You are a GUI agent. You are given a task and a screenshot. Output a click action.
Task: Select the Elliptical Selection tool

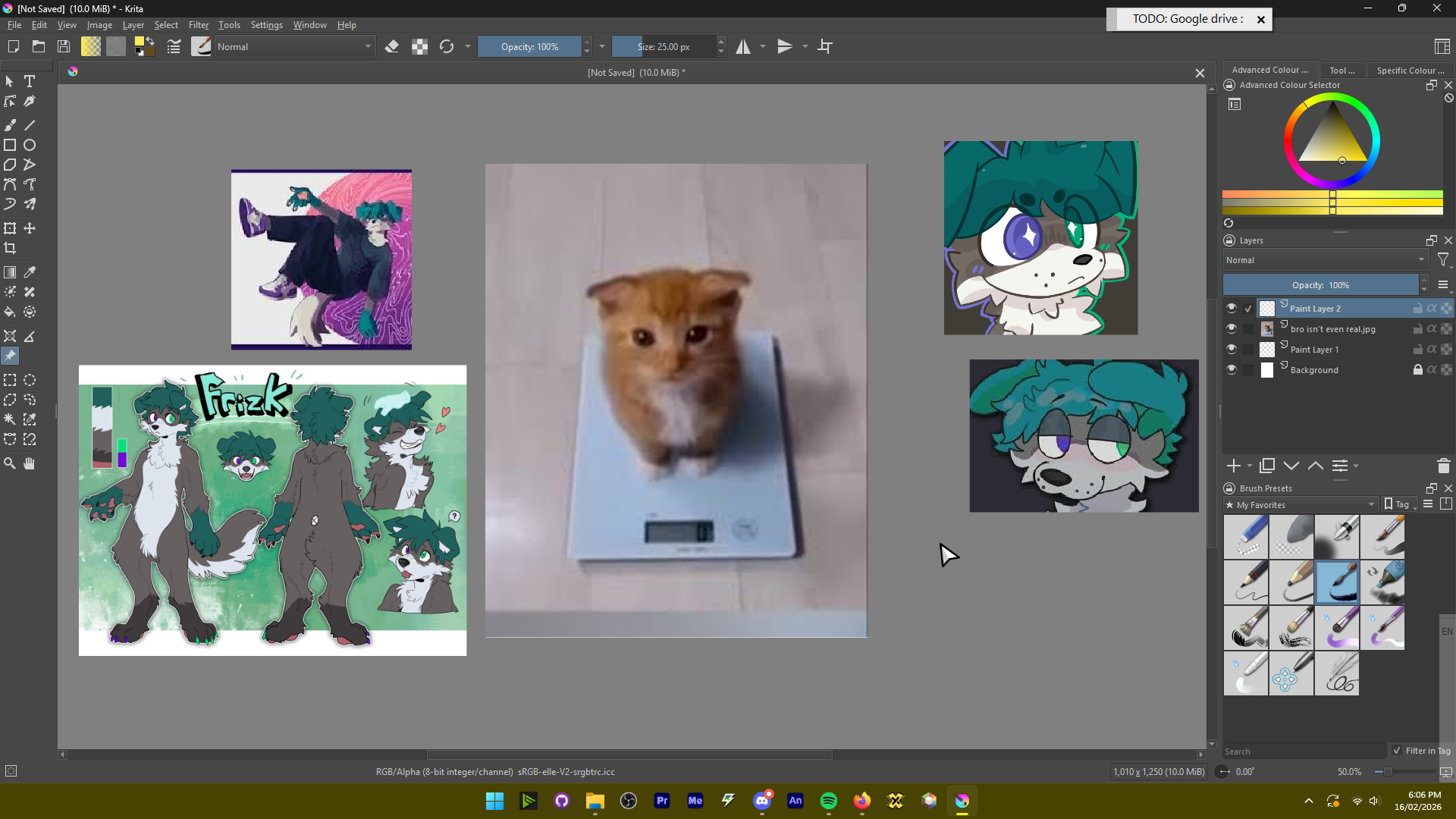[x=30, y=380]
